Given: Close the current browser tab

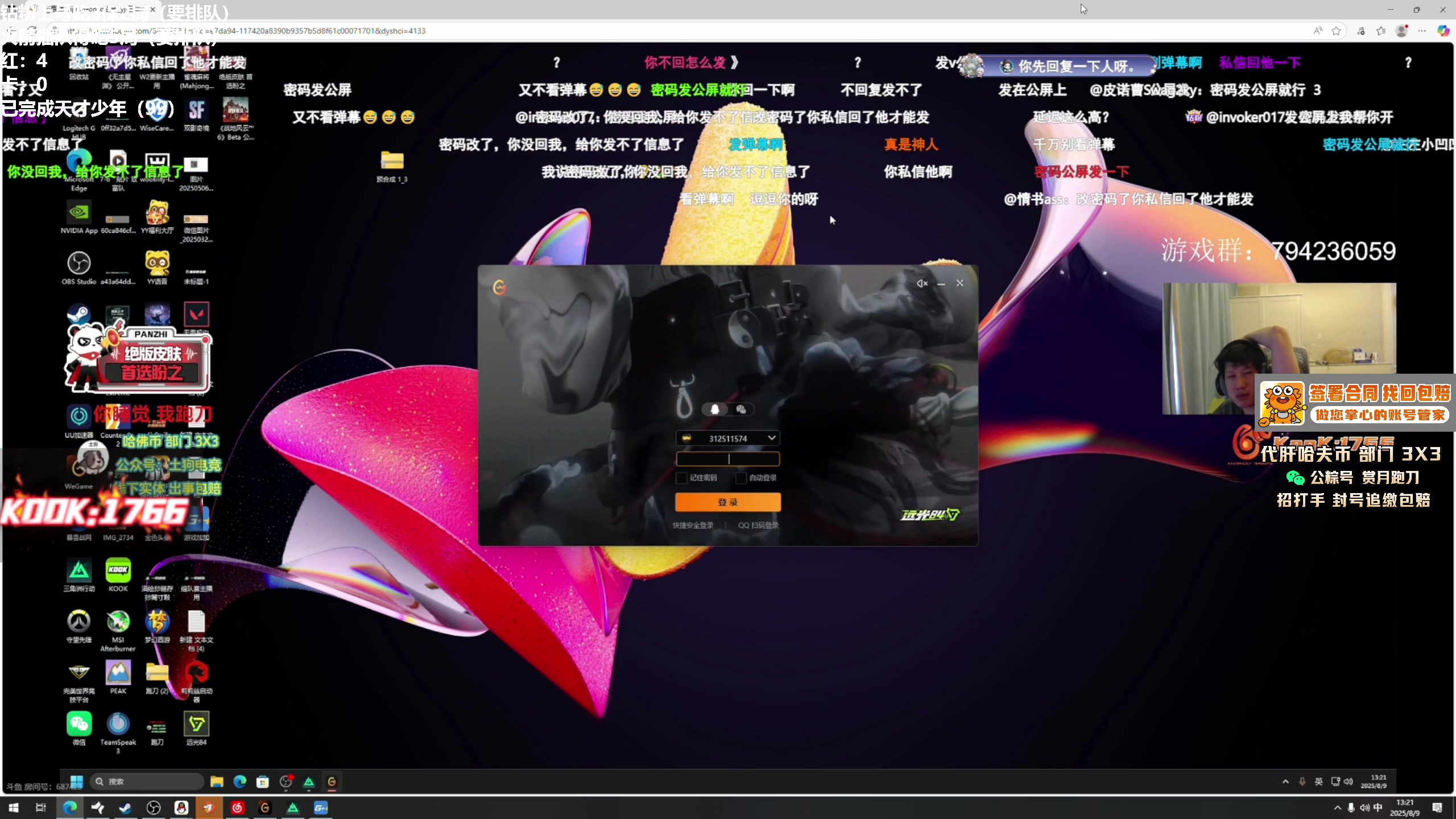Looking at the screenshot, I should tap(152, 9).
